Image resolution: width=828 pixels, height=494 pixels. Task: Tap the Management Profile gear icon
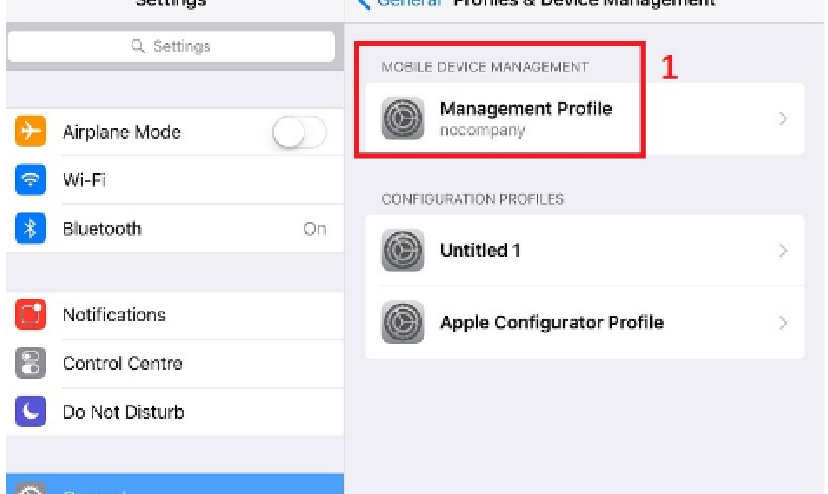(403, 119)
